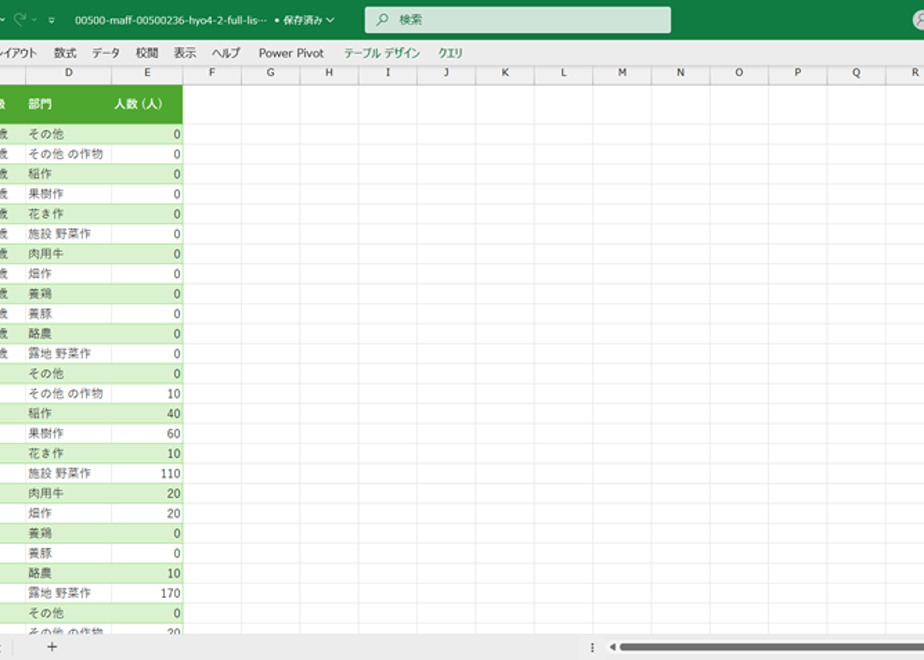Click the new sheet plus button
The width and height of the screenshot is (924, 660).
[x=52, y=647]
